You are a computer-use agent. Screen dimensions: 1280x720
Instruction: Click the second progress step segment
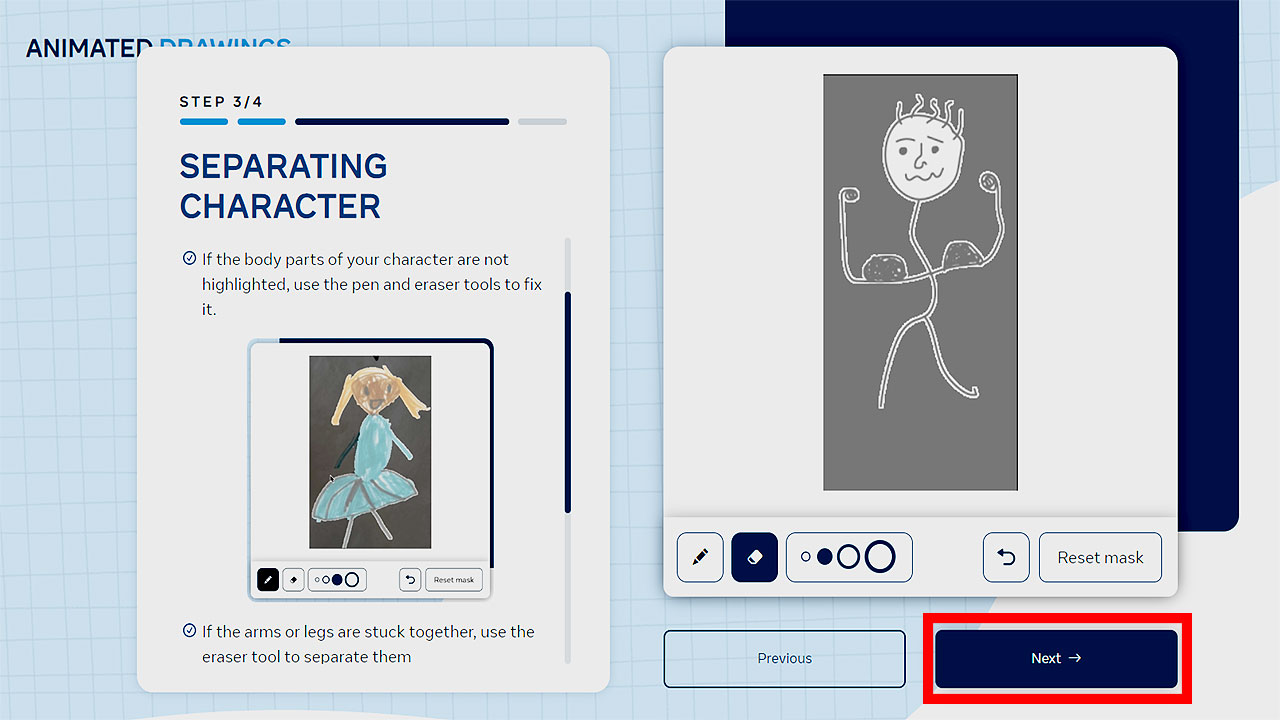pyautogui.click(x=261, y=122)
